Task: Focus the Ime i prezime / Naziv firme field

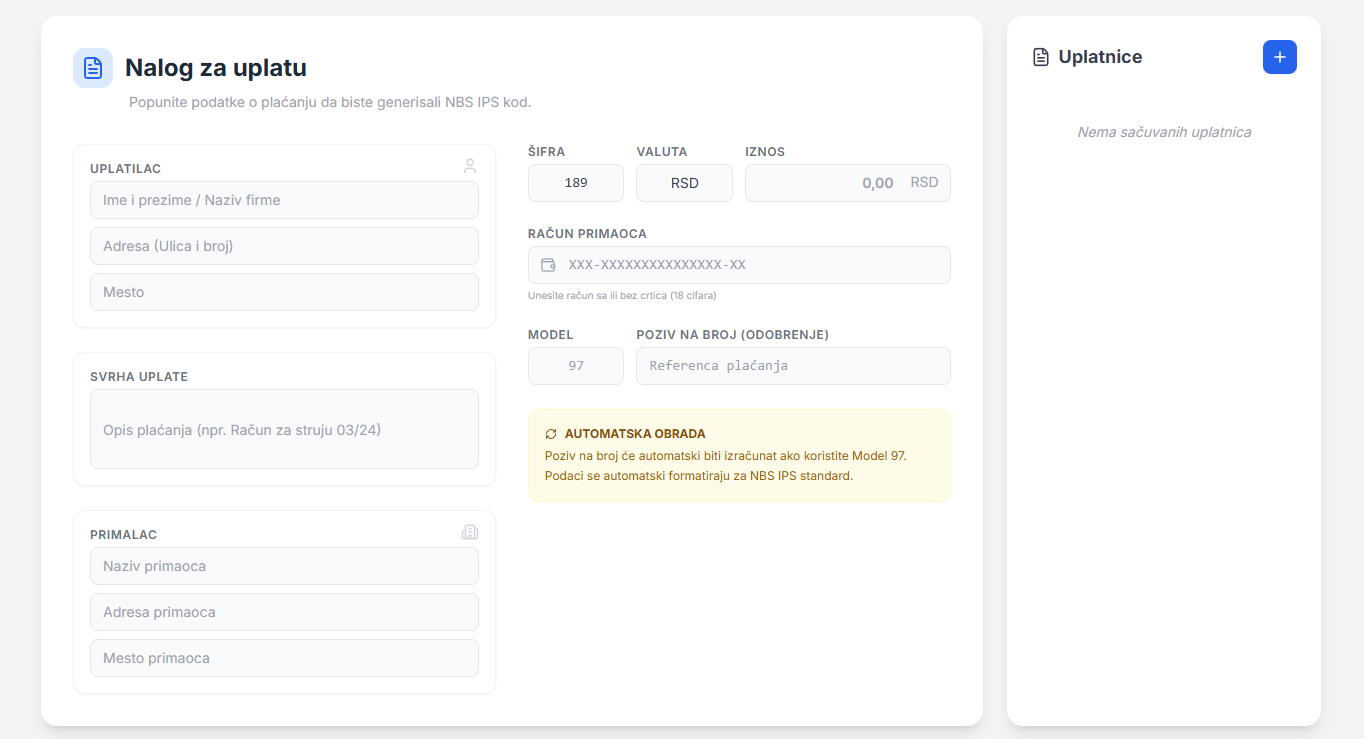Action: pos(284,200)
